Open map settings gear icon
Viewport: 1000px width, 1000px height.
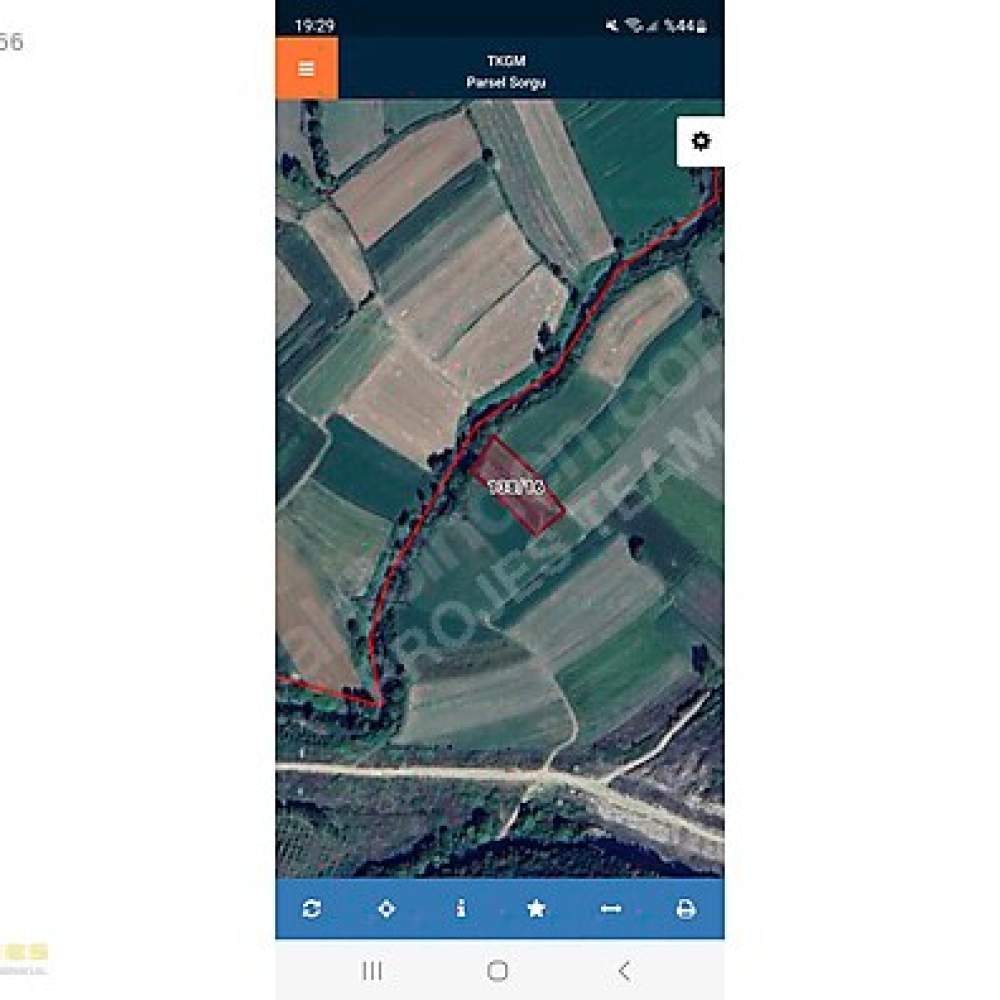(x=700, y=141)
